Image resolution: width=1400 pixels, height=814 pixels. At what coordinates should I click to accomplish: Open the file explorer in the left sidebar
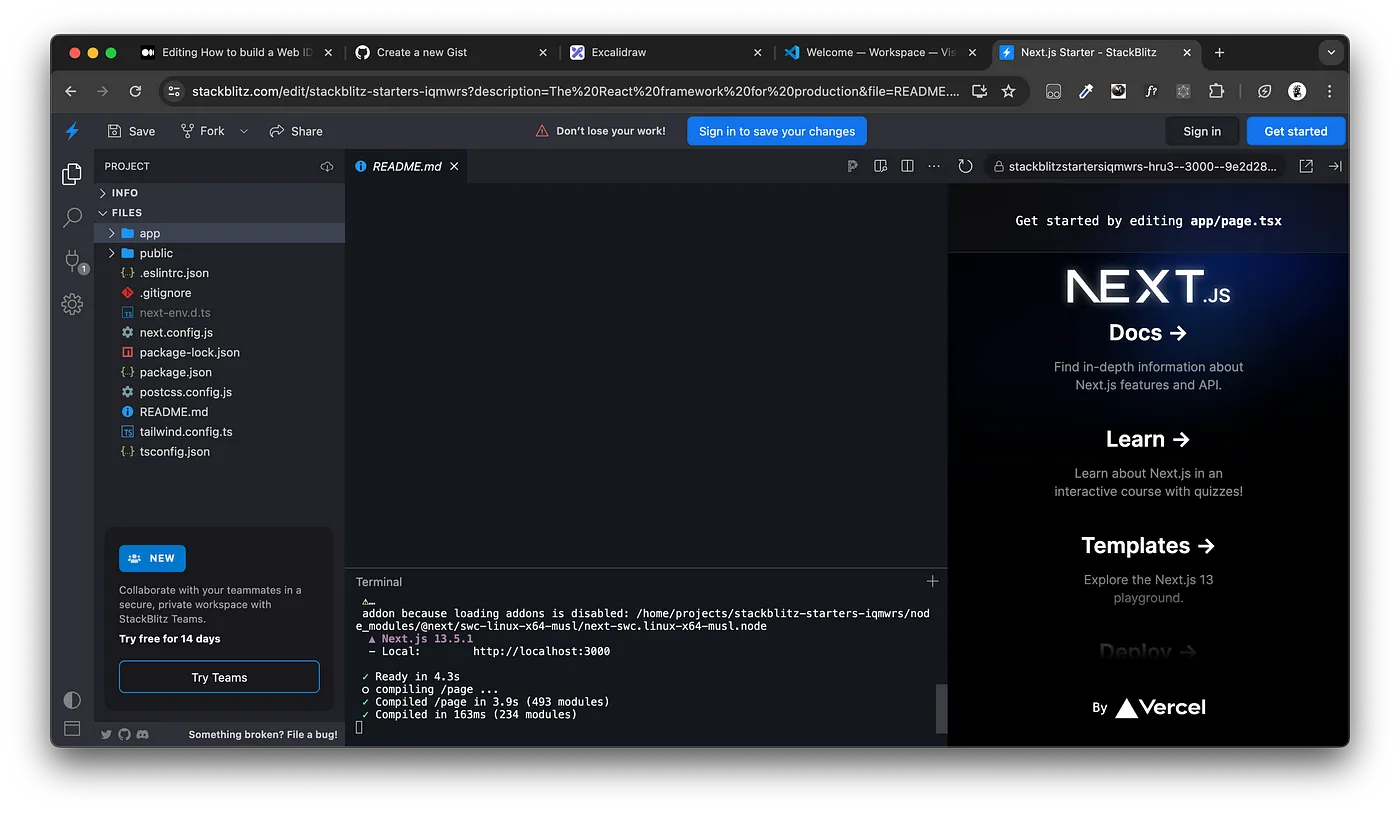point(71,173)
